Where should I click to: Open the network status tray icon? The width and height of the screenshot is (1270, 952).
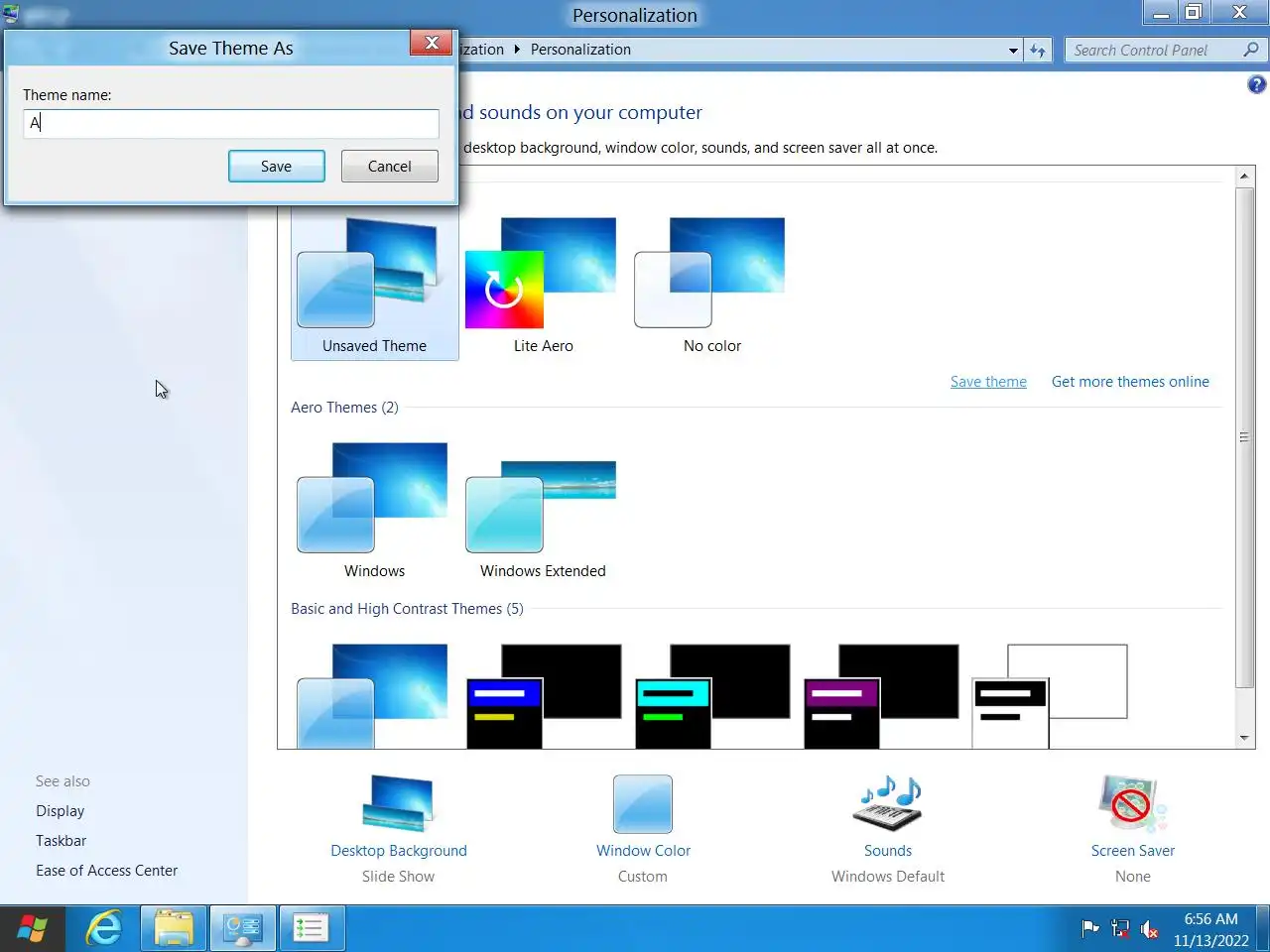click(1120, 929)
